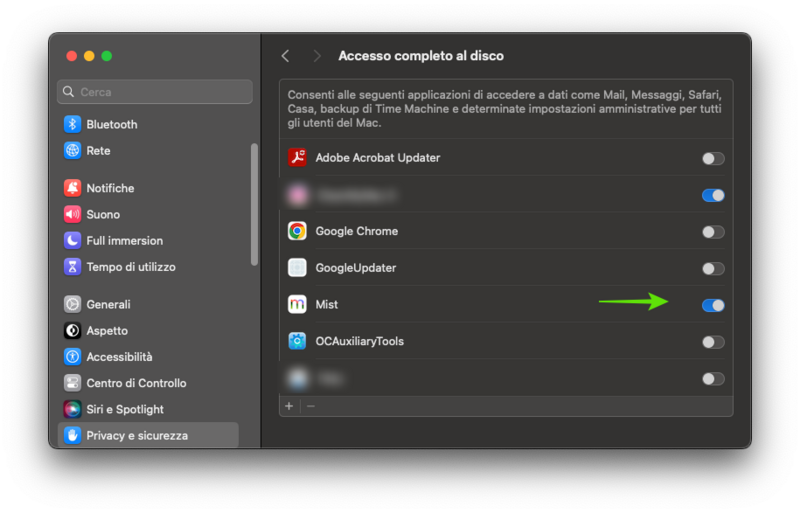Click the Tempo di utilizzo hourglass icon

point(72,267)
